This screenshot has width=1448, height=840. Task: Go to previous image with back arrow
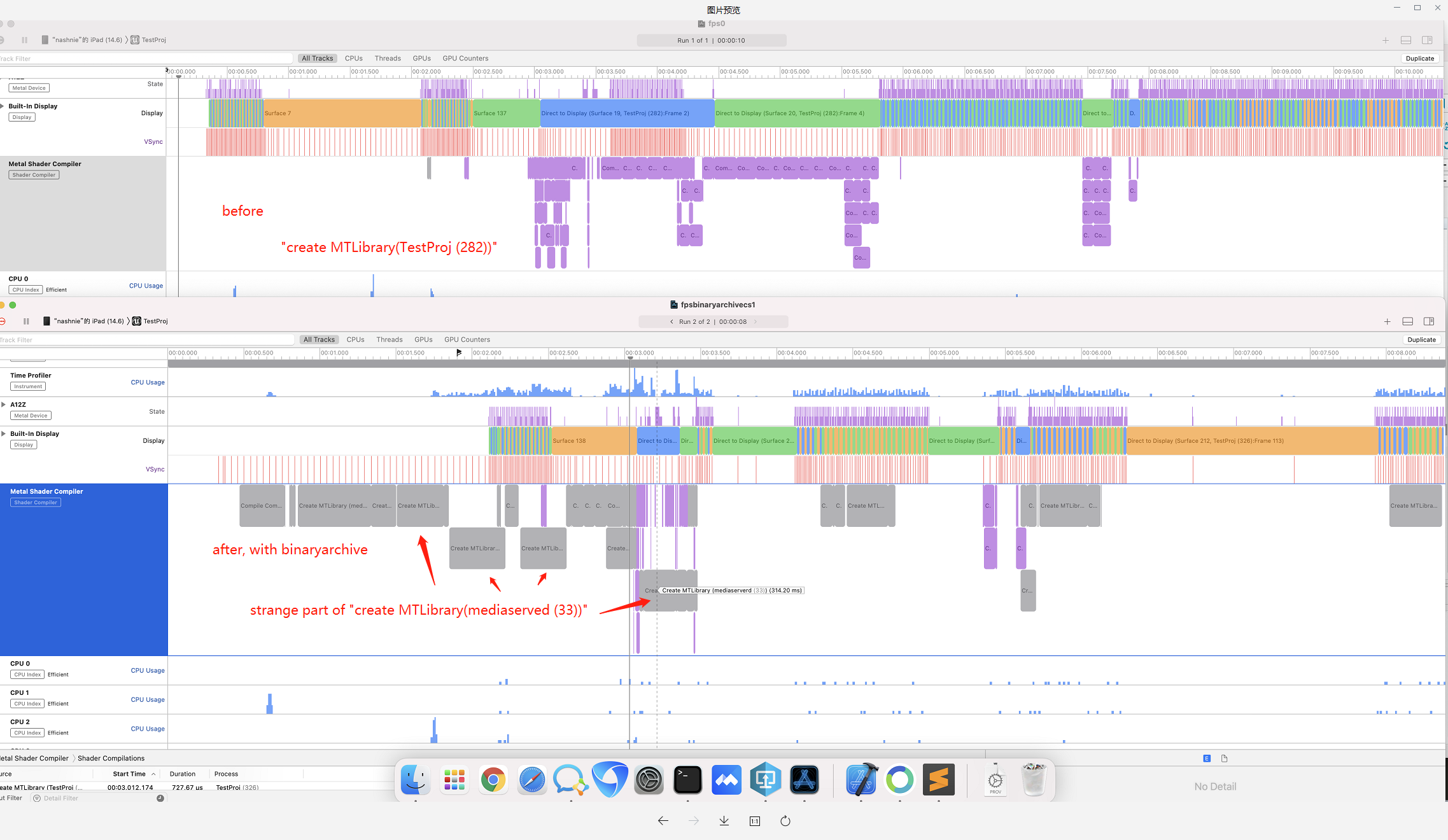(663, 821)
